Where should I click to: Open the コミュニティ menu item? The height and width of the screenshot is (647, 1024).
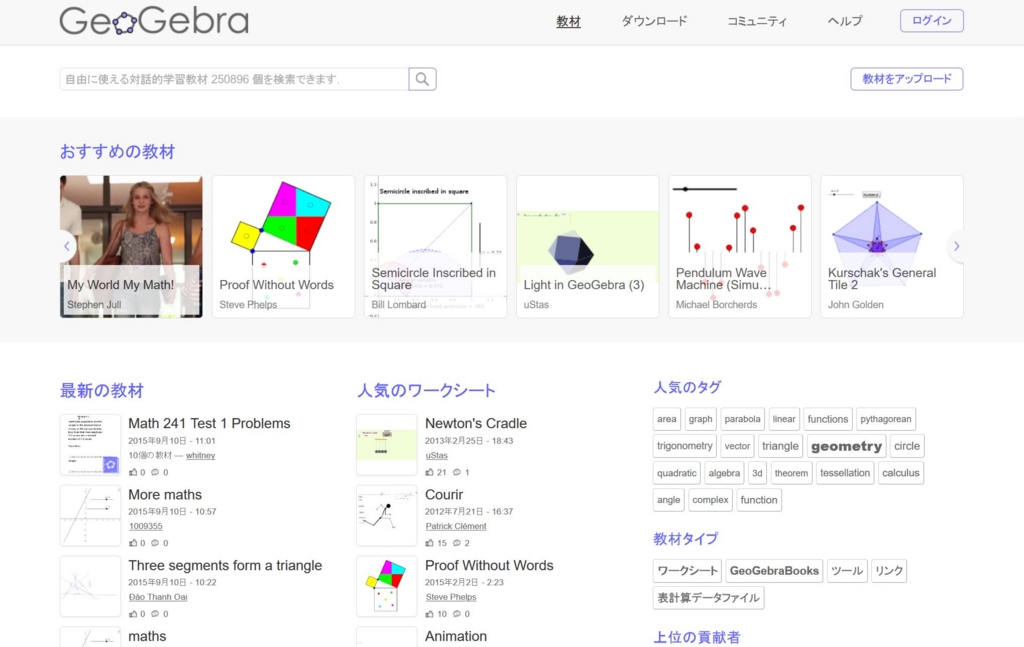[757, 21]
